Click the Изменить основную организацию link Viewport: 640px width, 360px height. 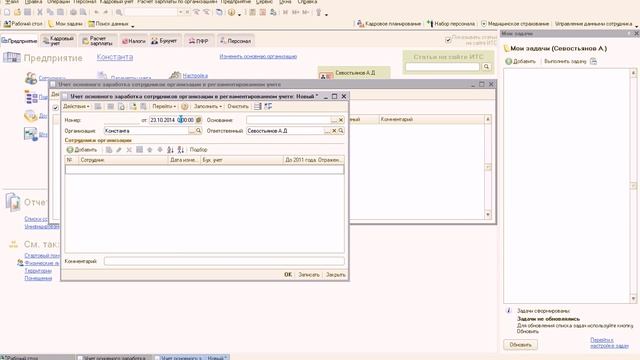[x=258, y=56]
